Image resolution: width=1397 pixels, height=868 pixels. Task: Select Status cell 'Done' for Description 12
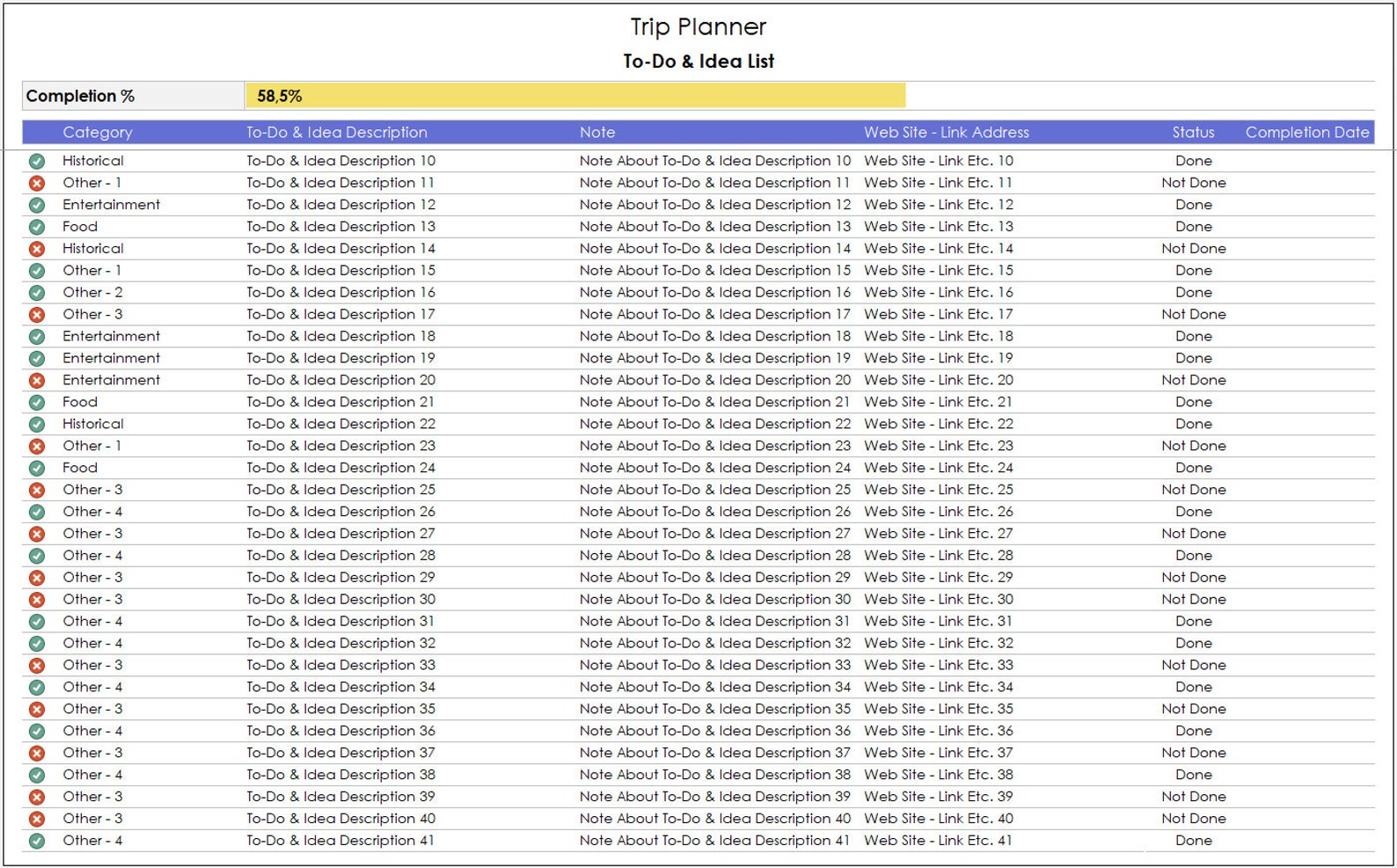pos(1193,204)
